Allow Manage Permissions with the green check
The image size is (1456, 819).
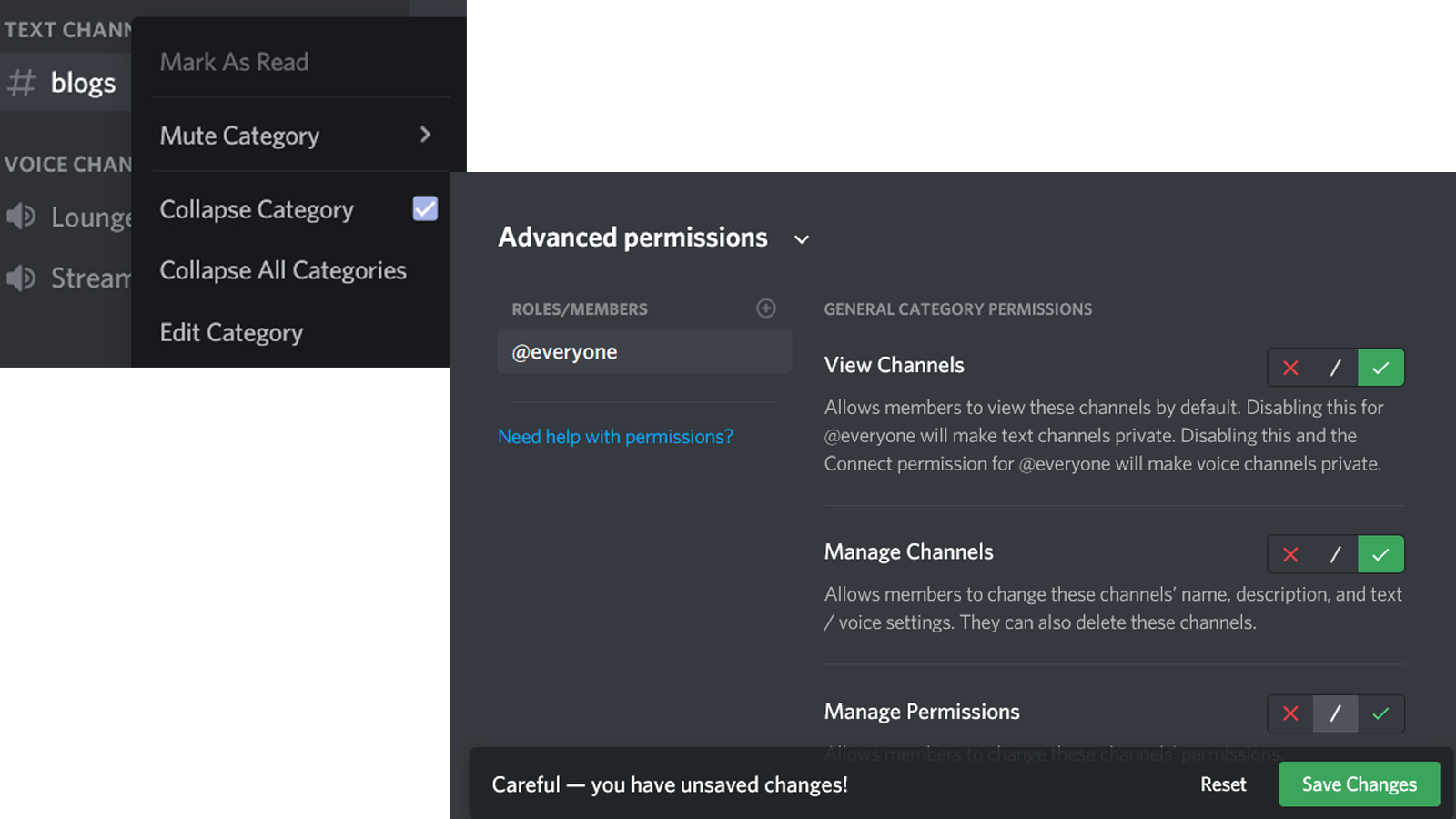[1380, 713]
